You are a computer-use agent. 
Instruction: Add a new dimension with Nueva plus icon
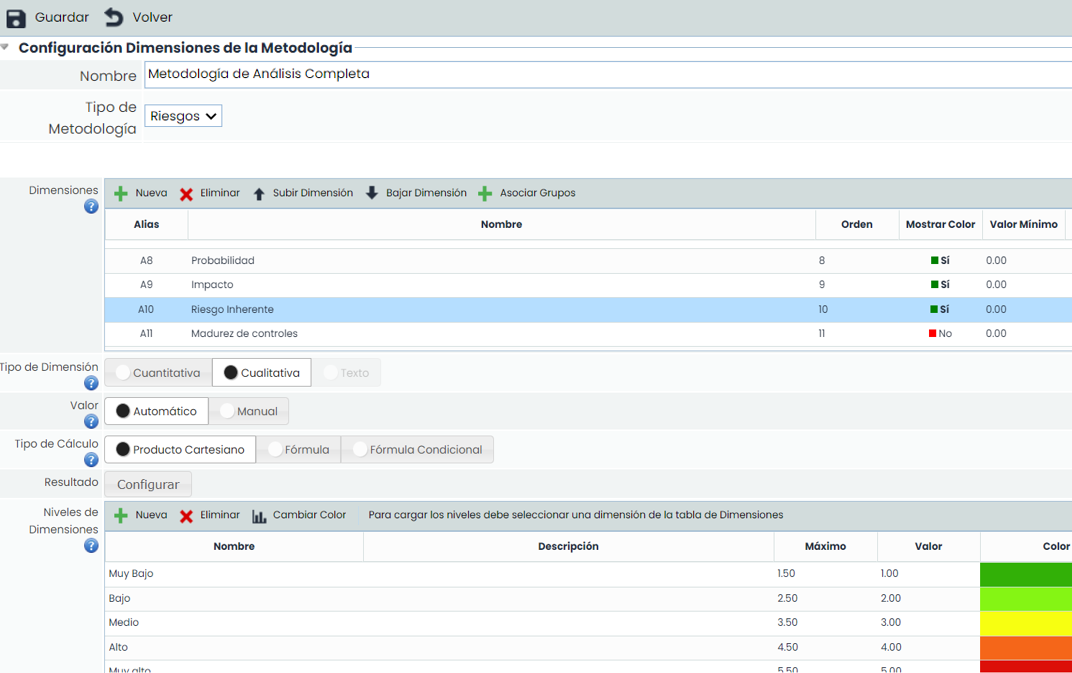click(x=121, y=194)
